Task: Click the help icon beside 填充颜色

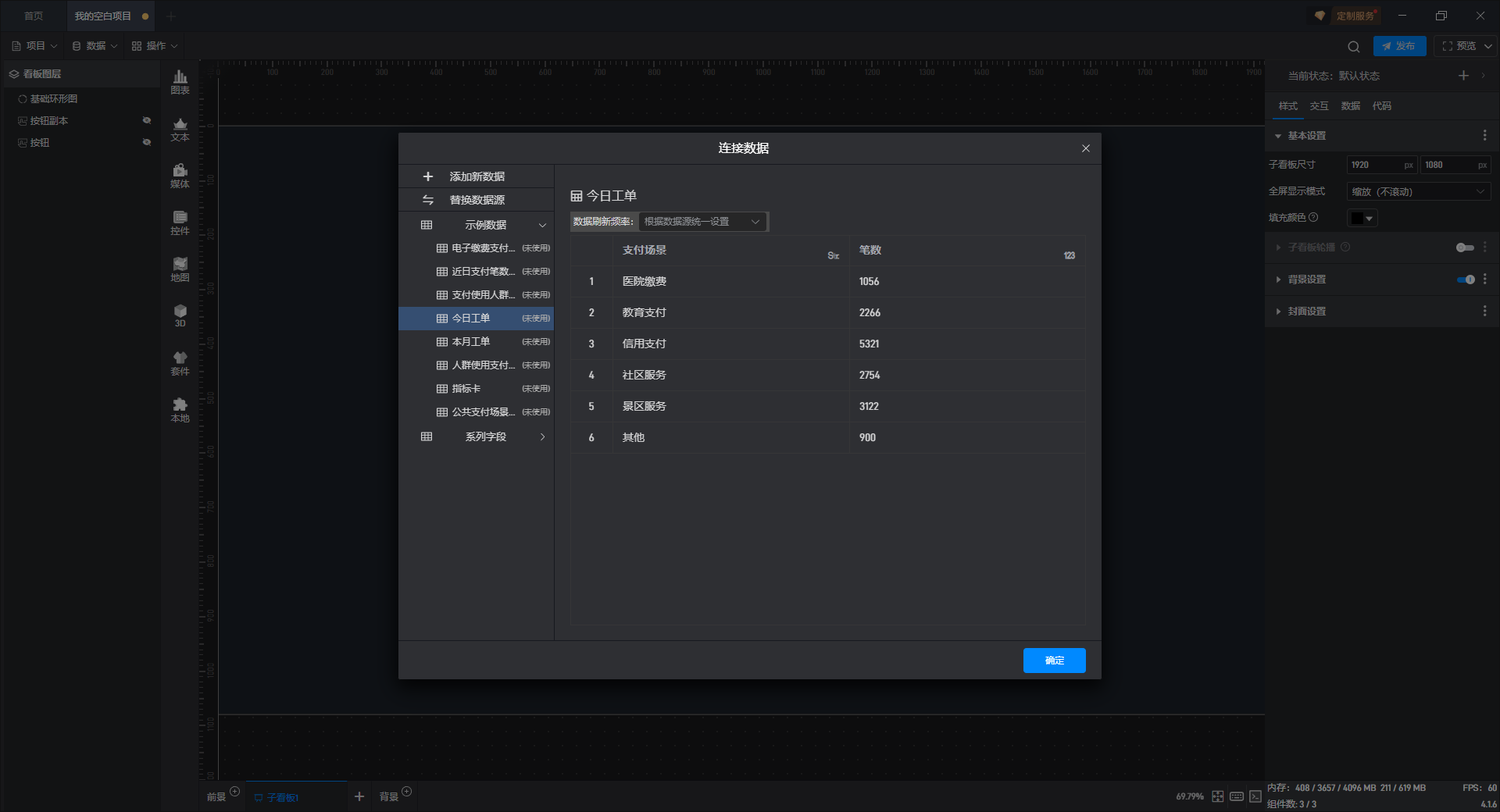Action: point(1313,218)
